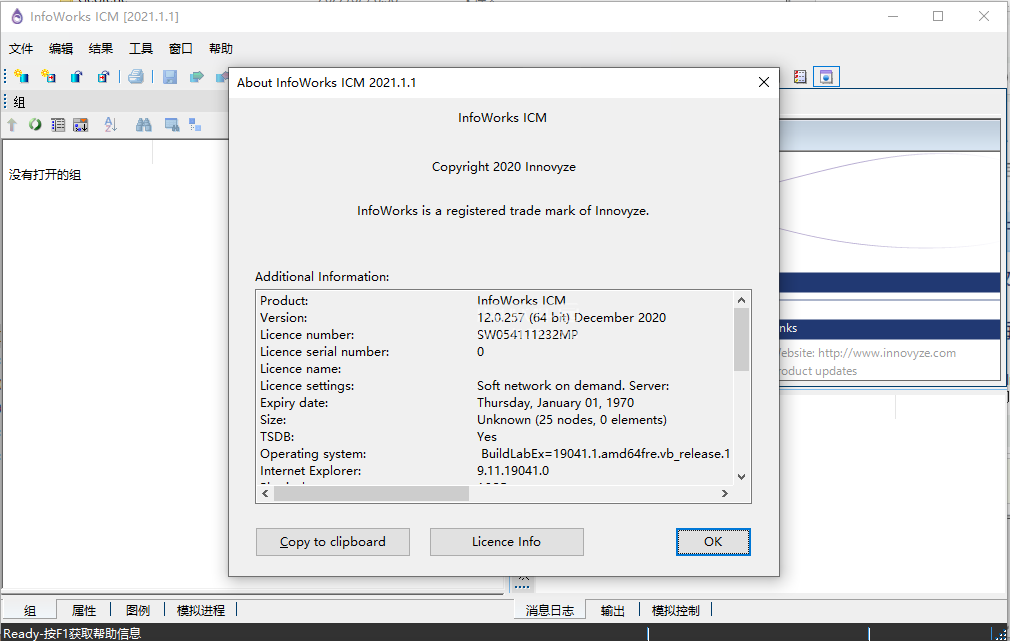Image resolution: width=1010 pixels, height=641 pixels.
Task: Click the 没有打开的组 text in left panel
Action: [45, 175]
